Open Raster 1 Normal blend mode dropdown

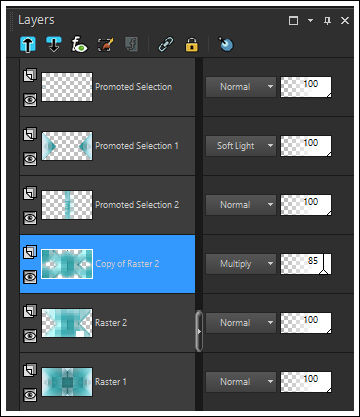pyautogui.click(x=241, y=382)
